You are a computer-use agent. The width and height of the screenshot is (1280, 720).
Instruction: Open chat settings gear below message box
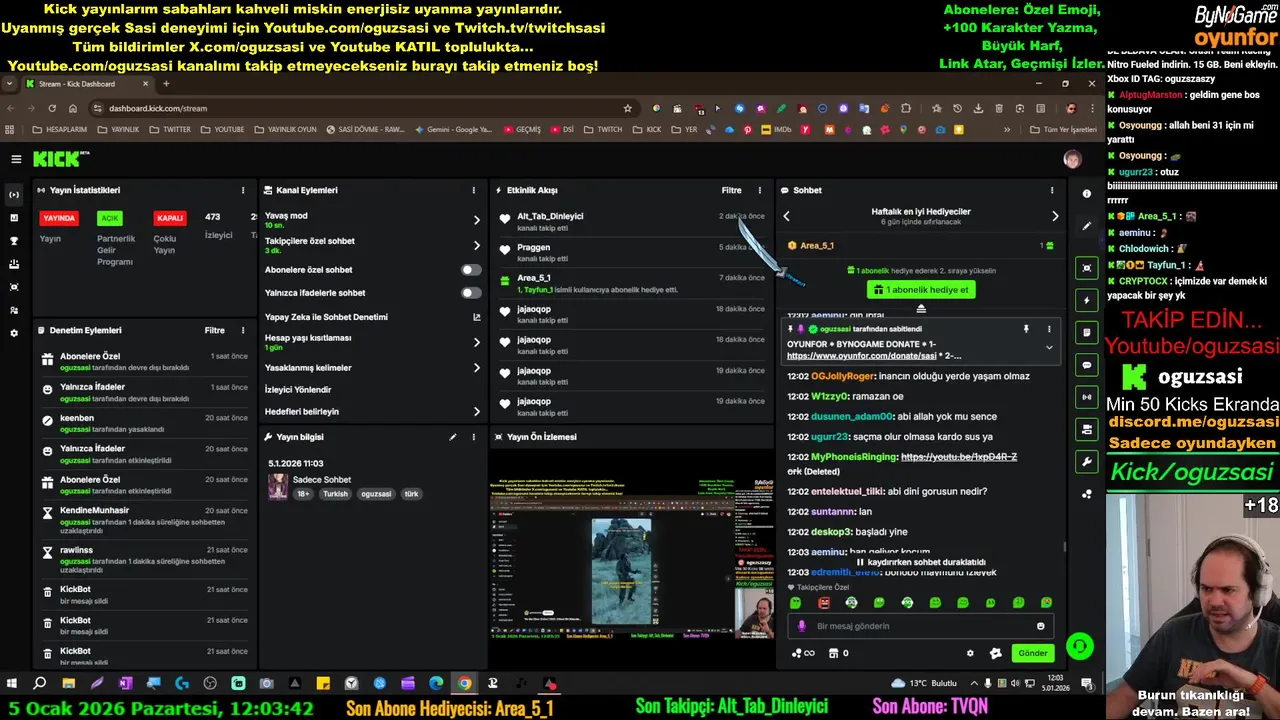point(970,653)
